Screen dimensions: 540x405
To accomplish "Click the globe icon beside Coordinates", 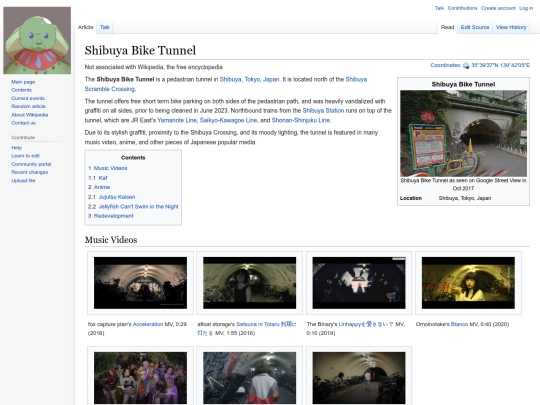I will [x=466, y=65].
